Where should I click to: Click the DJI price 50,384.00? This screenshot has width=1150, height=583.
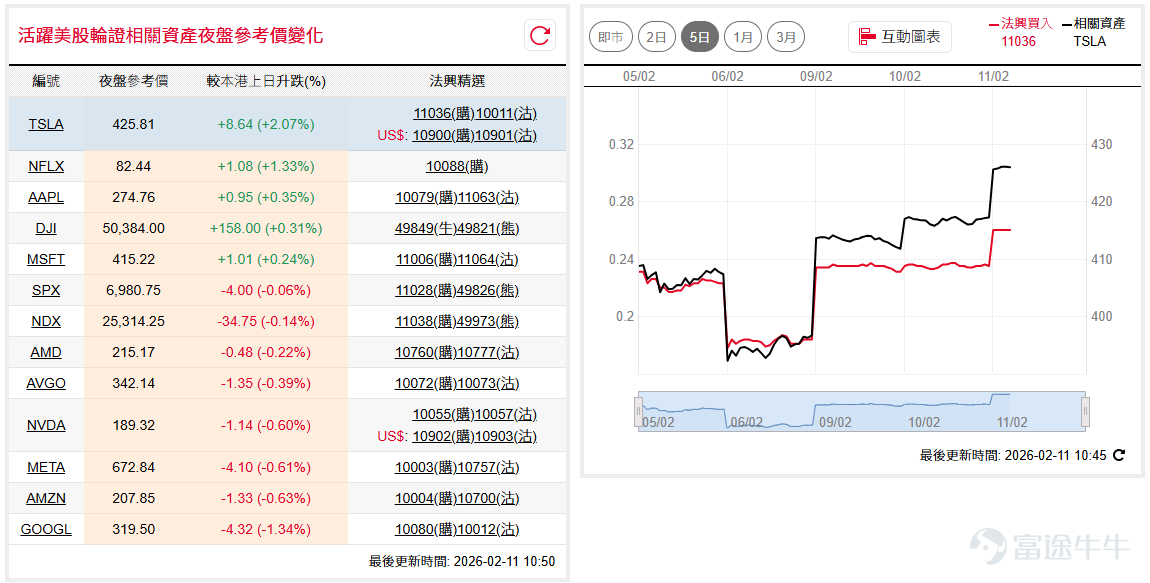(x=133, y=228)
